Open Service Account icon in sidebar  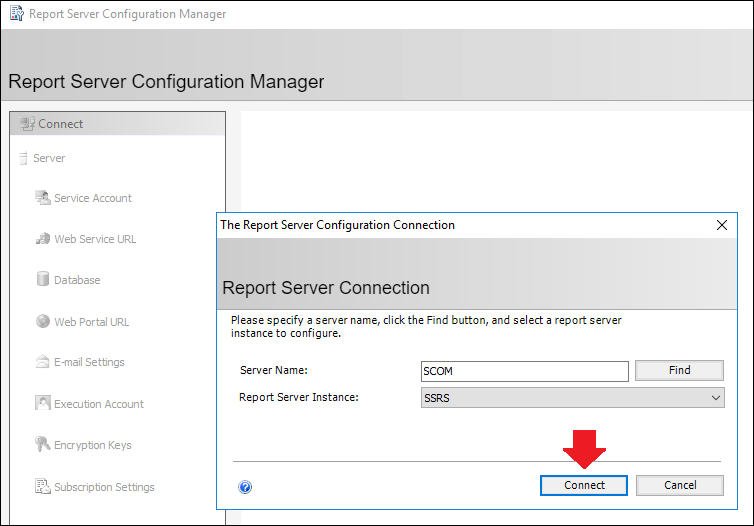(x=43, y=198)
